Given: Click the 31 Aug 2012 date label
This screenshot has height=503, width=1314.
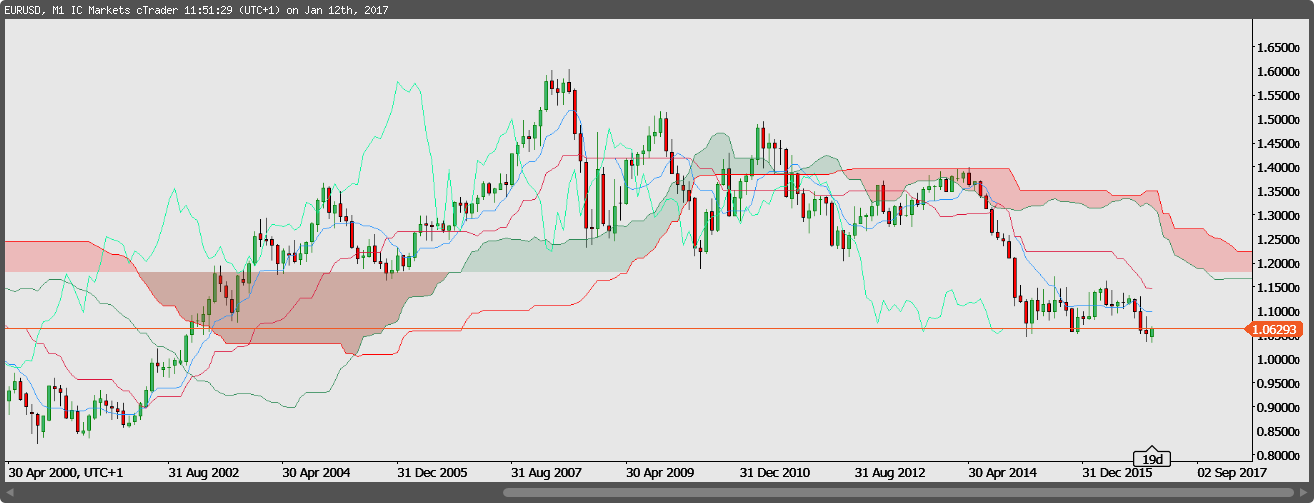Looking at the screenshot, I should click(890, 471).
